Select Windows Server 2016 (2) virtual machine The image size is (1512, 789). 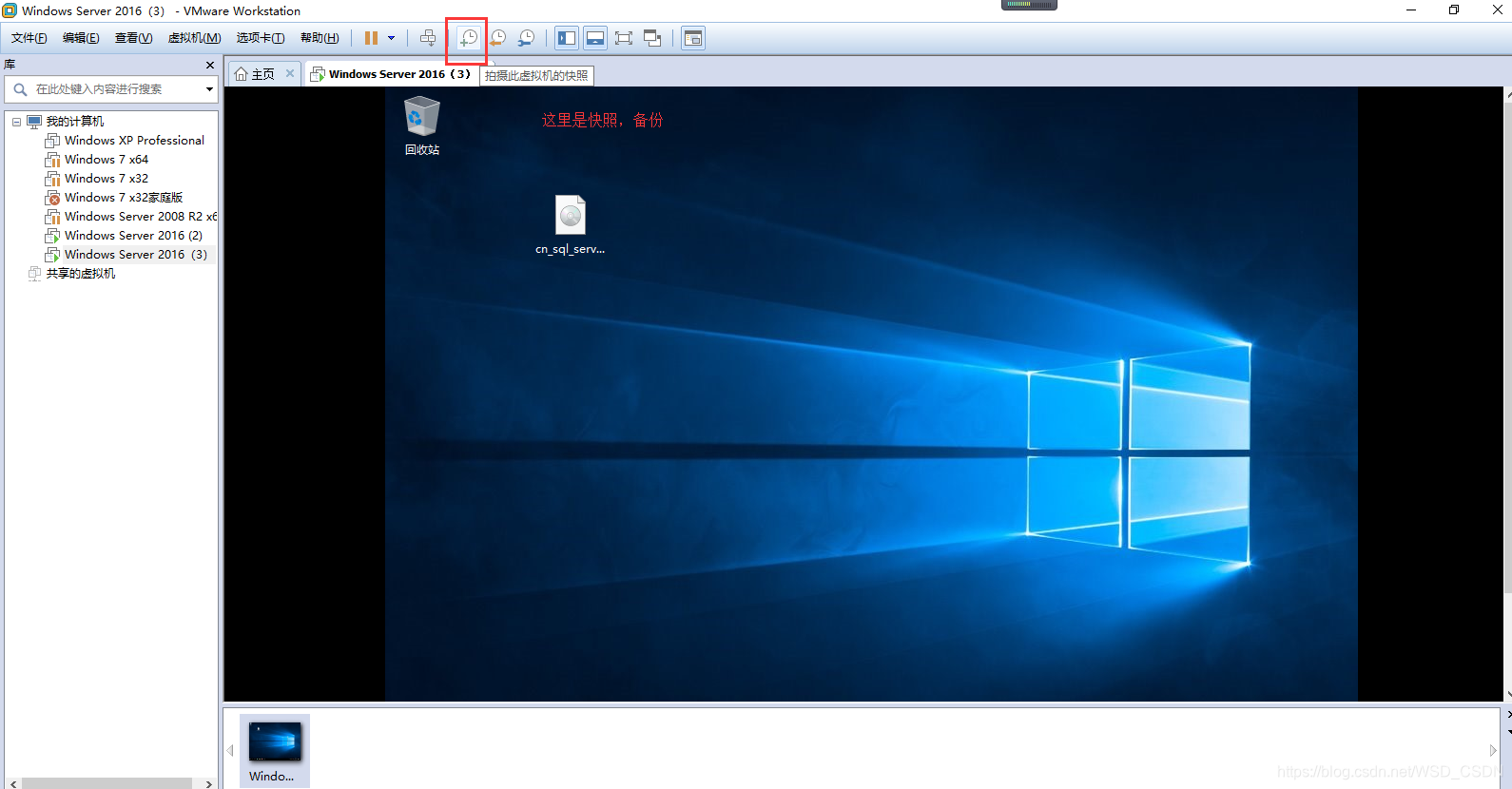click(x=133, y=236)
